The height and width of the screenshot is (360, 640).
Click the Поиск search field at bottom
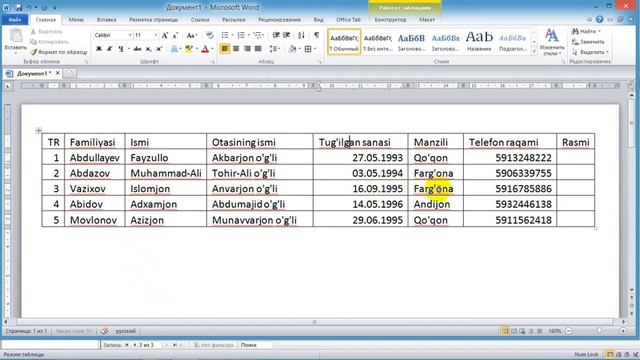[255, 345]
